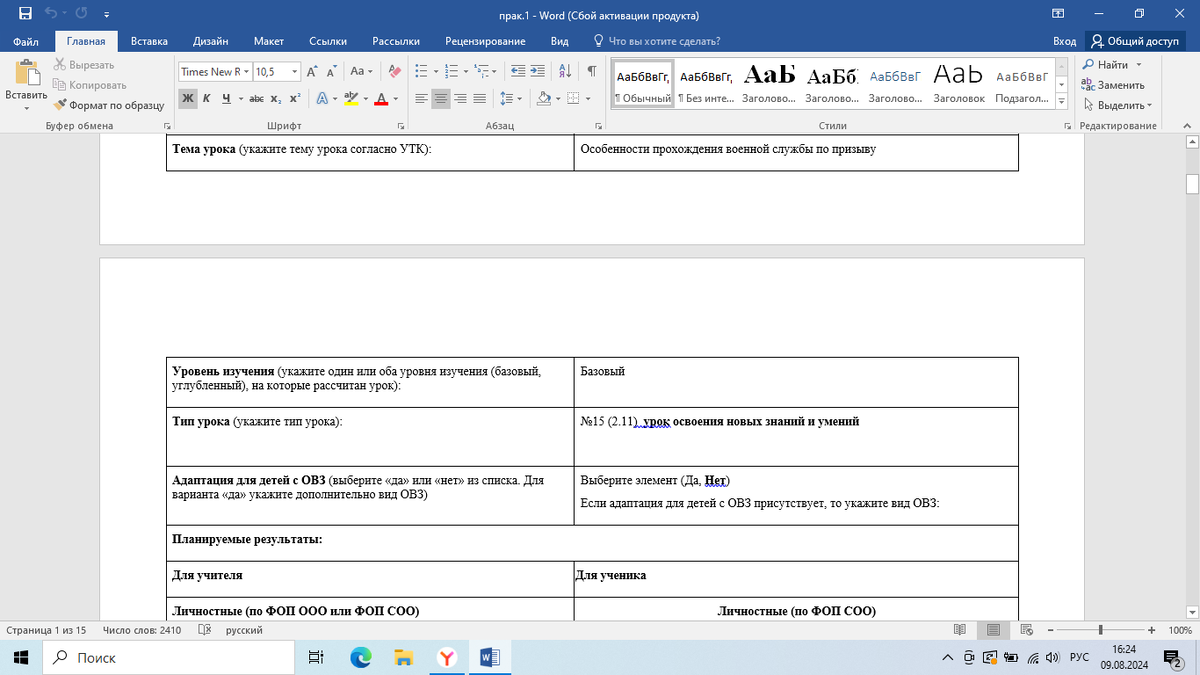
Task: Toggle show paragraph marks (¶)
Action: (592, 72)
